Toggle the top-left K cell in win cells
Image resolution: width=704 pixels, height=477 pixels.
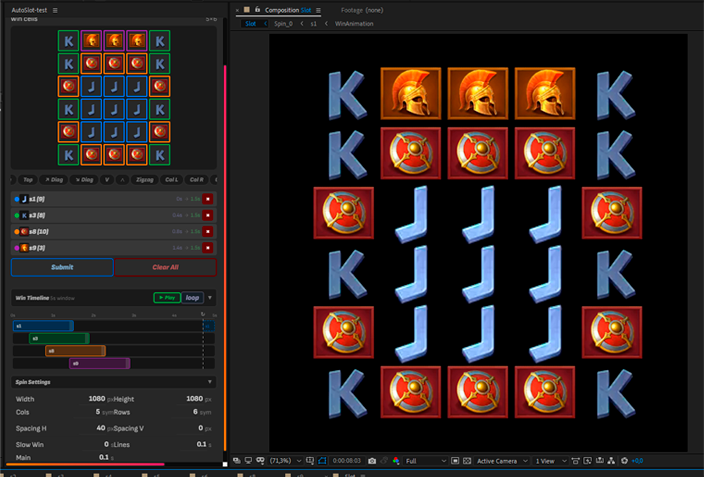click(68, 41)
